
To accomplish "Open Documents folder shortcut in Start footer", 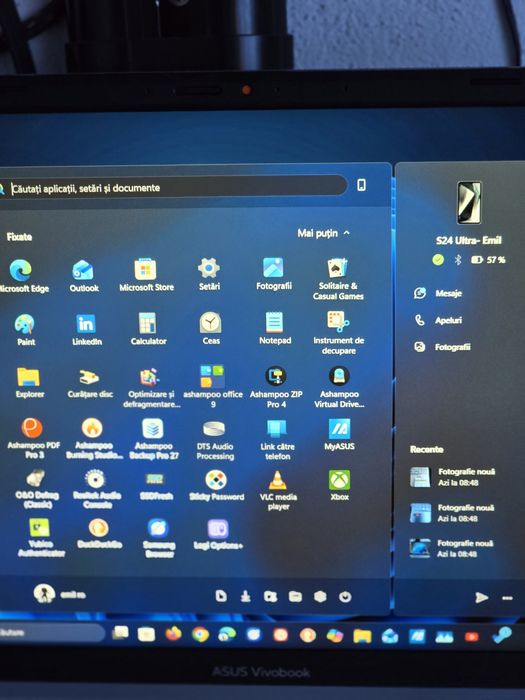I will [221, 596].
